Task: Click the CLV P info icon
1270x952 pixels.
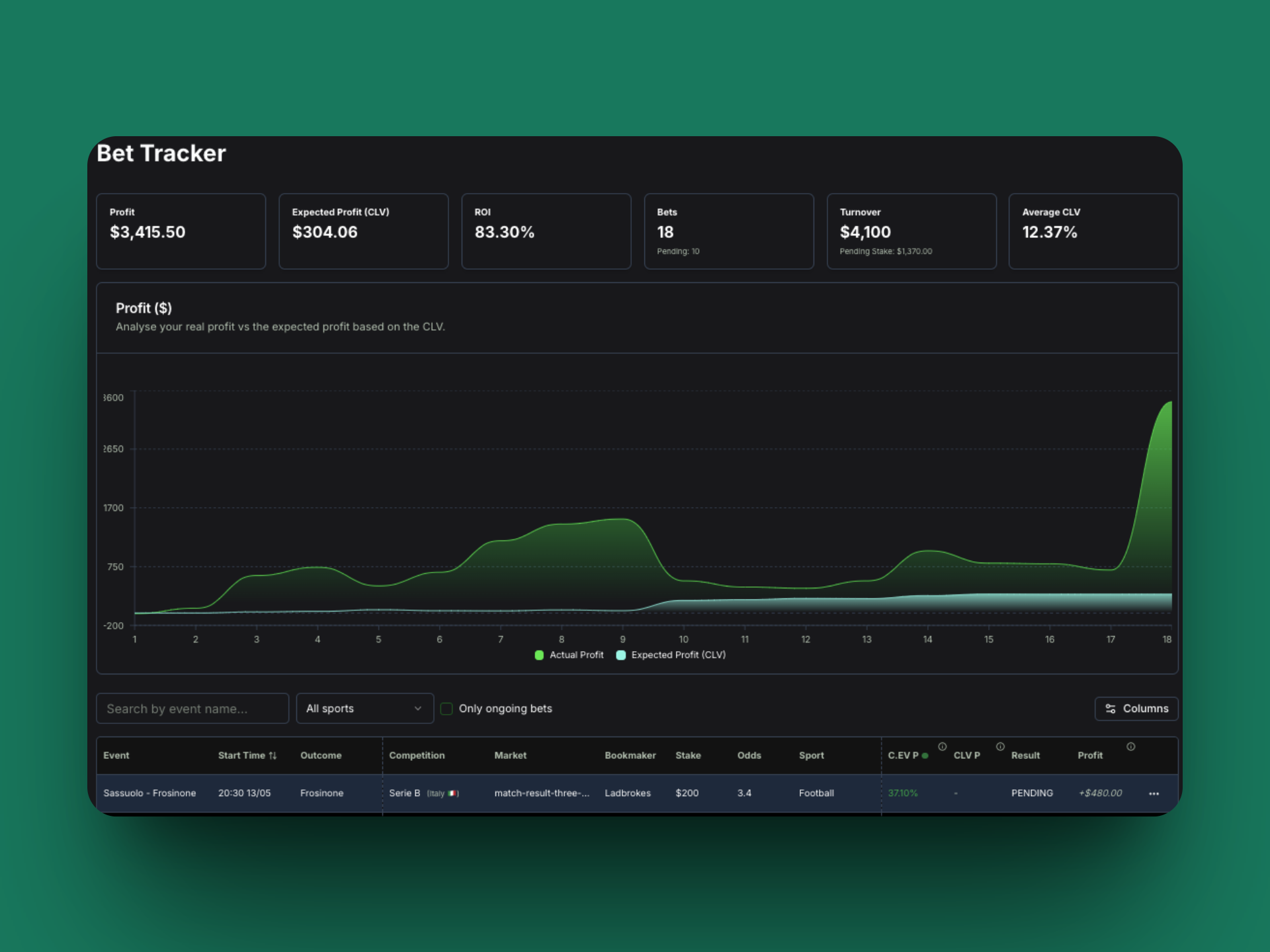Action: pos(1001,746)
